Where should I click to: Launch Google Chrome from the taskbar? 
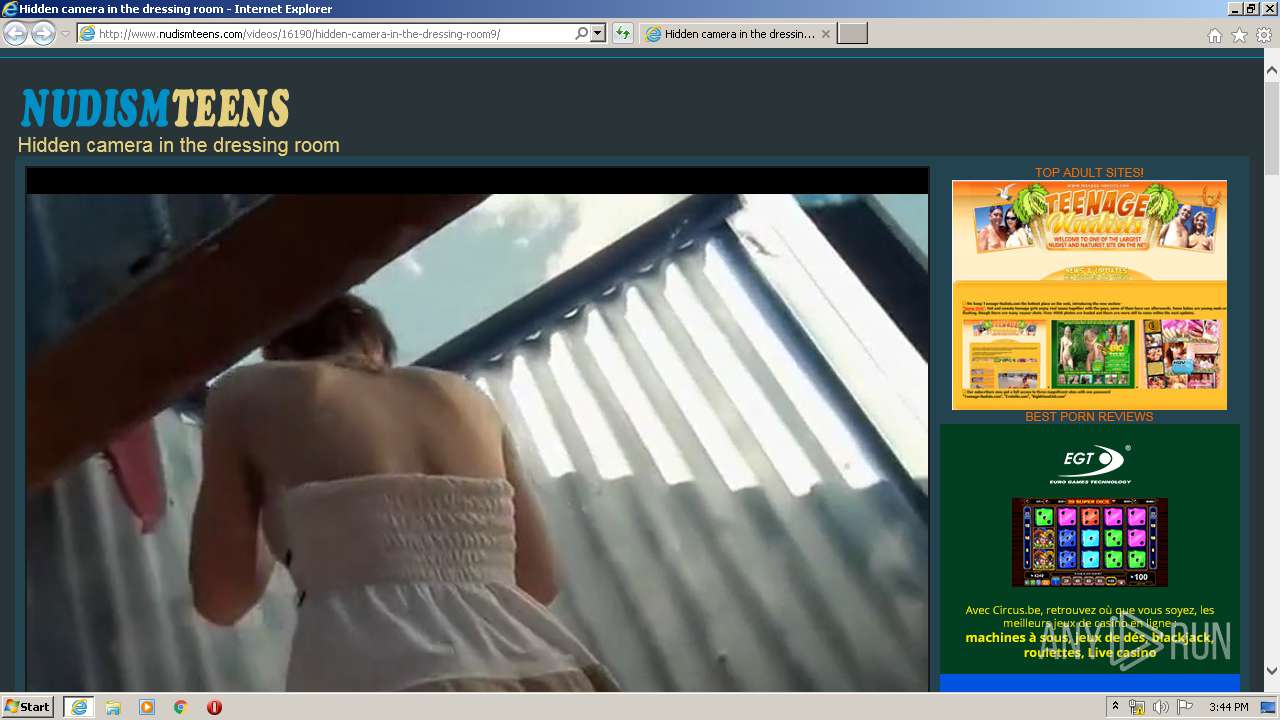pos(181,707)
